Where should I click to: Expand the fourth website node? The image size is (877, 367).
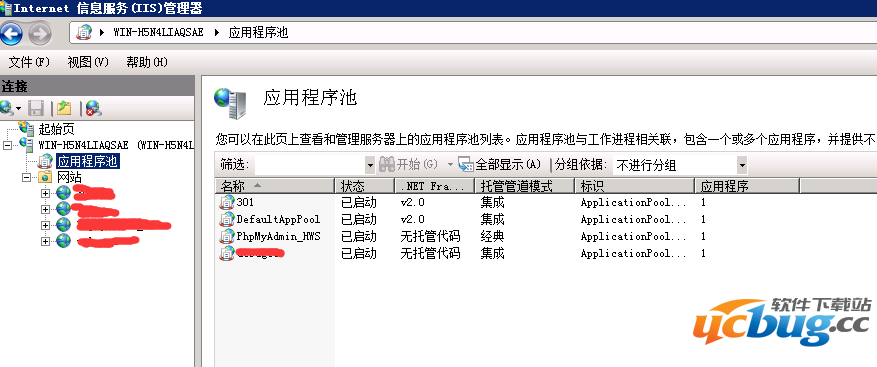pyautogui.click(x=45, y=241)
